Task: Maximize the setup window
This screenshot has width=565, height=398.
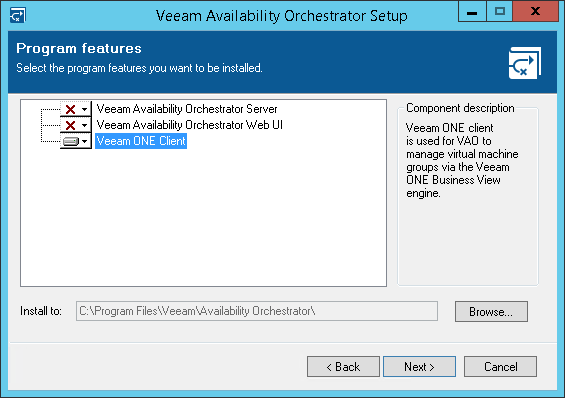Action: (x=499, y=12)
